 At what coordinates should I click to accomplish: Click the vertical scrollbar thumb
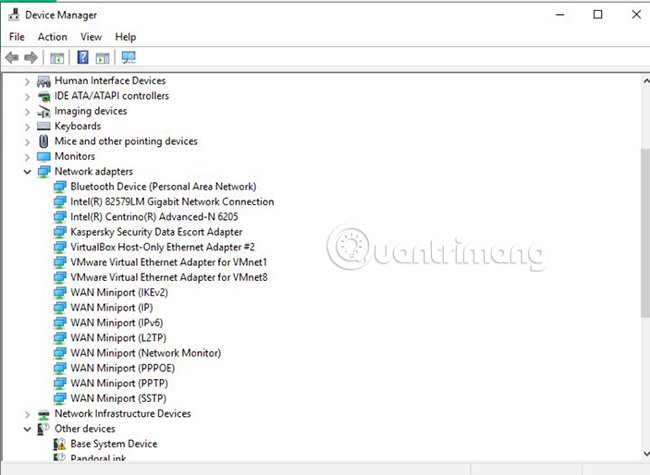point(645,233)
